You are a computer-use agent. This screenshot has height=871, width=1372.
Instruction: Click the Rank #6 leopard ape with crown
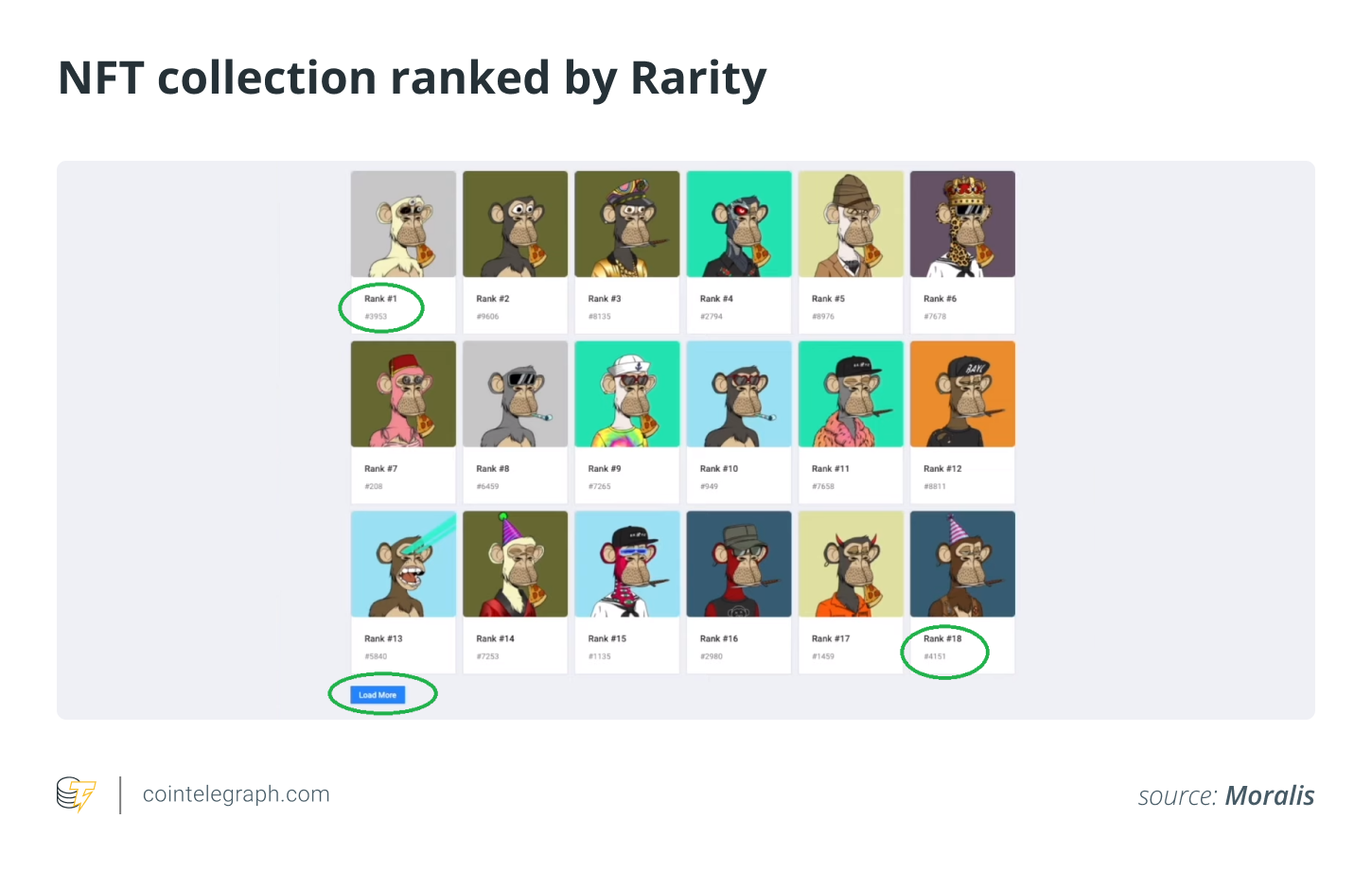pyautogui.click(x=962, y=224)
